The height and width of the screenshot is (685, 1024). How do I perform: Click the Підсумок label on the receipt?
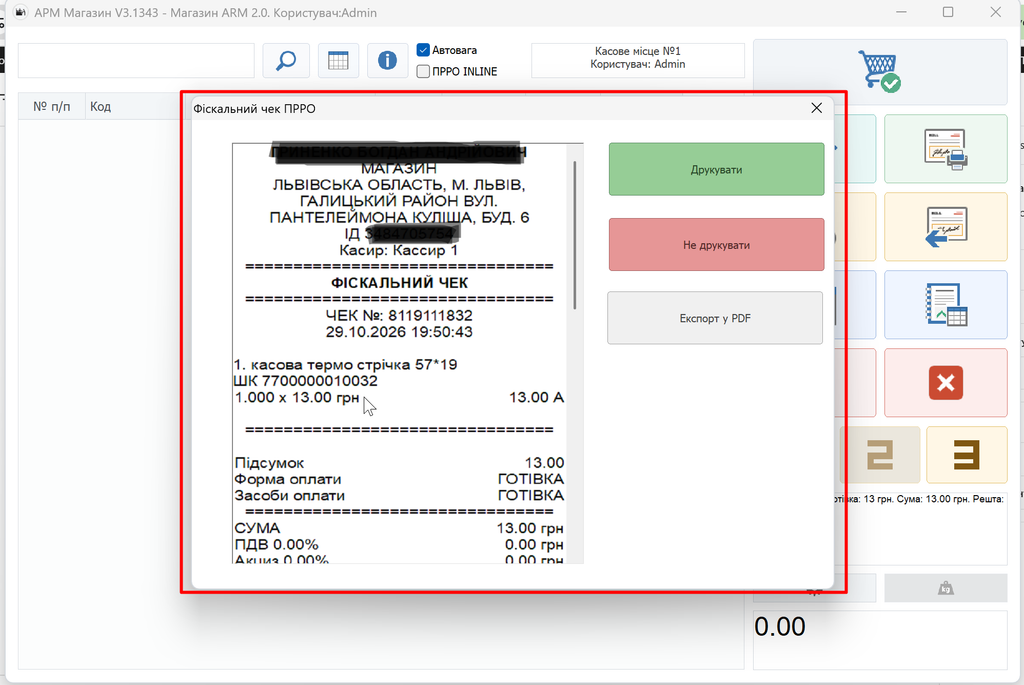pyautogui.click(x=269, y=463)
